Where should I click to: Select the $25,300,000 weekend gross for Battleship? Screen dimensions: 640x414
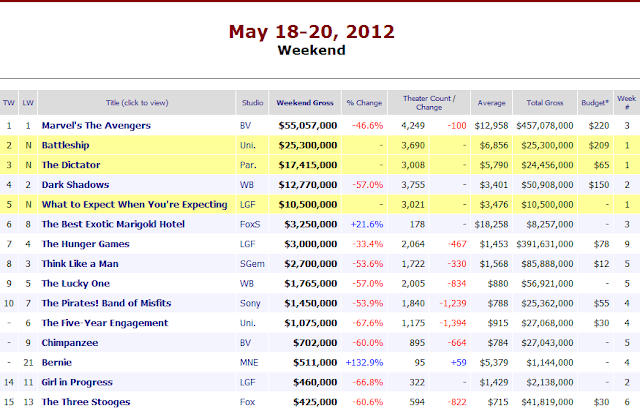pyautogui.click(x=308, y=145)
